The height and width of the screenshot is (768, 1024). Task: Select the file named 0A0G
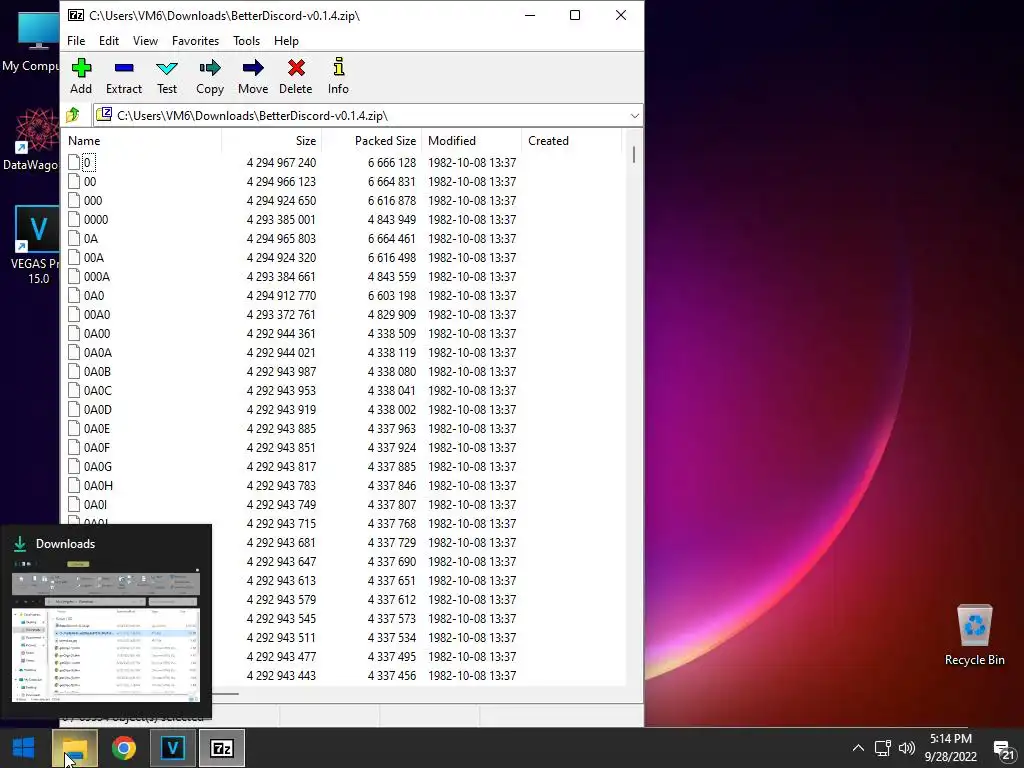(x=97, y=466)
